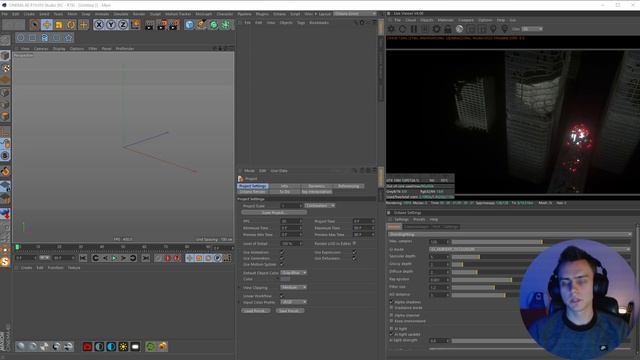Click FPS input field
640x360 pixels.
pyautogui.click(x=291, y=221)
